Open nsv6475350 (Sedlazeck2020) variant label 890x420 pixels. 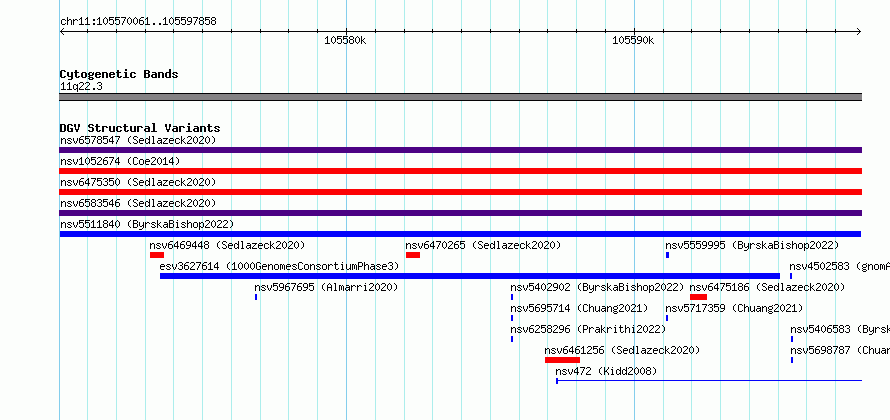click(138, 182)
